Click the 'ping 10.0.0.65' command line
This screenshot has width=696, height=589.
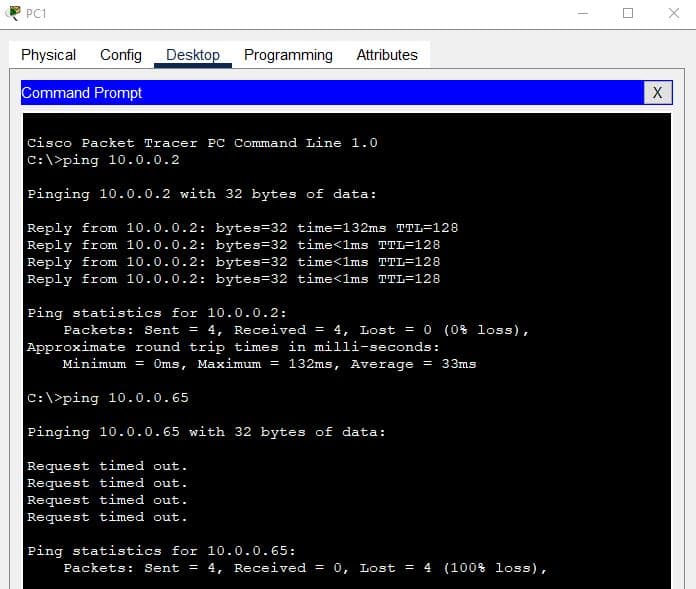point(108,398)
